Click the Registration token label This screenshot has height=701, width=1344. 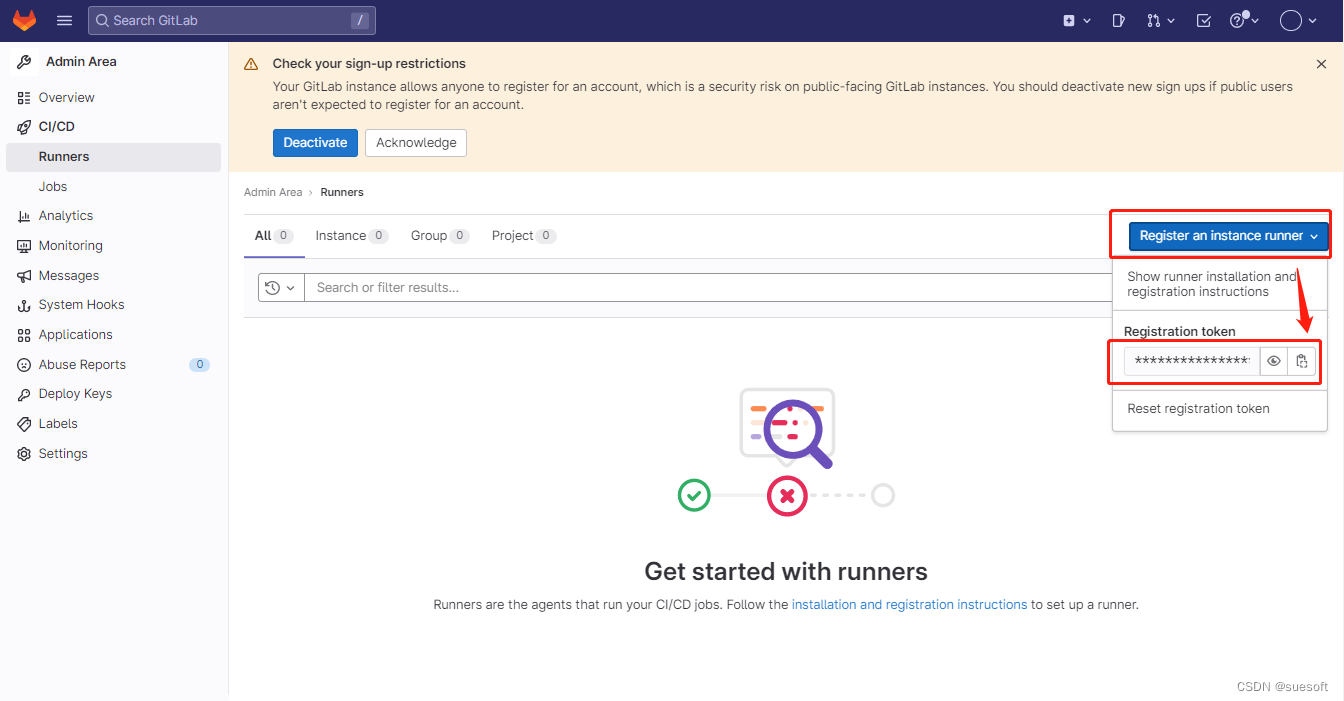[1180, 332]
